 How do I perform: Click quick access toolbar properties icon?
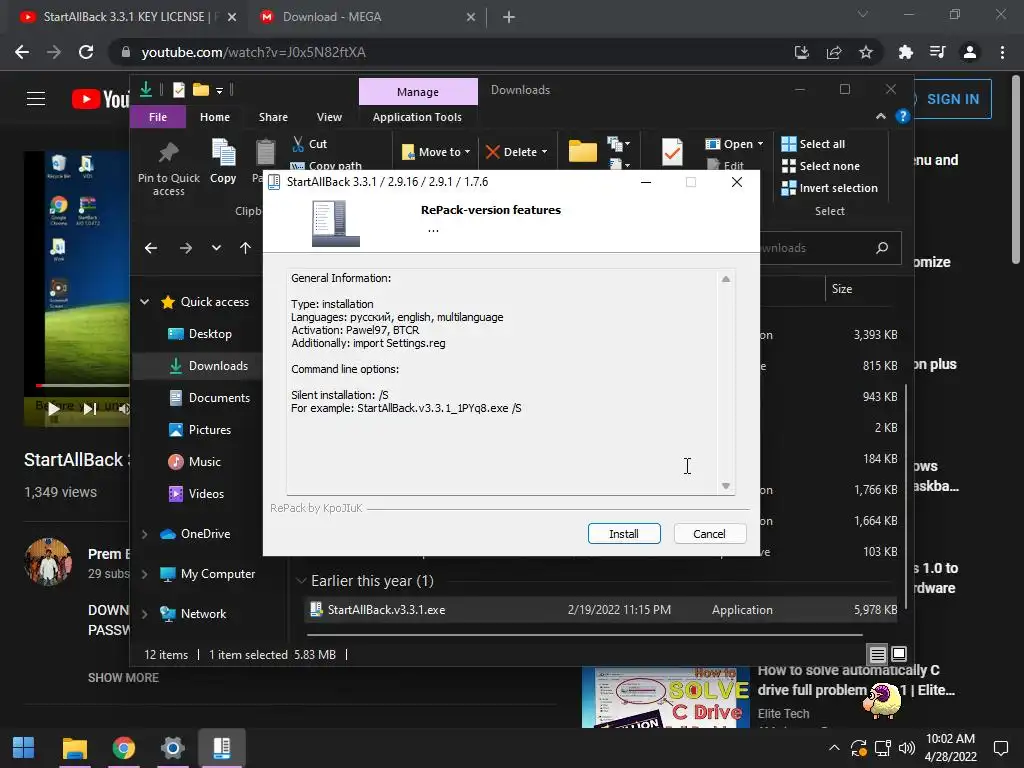tap(178, 90)
